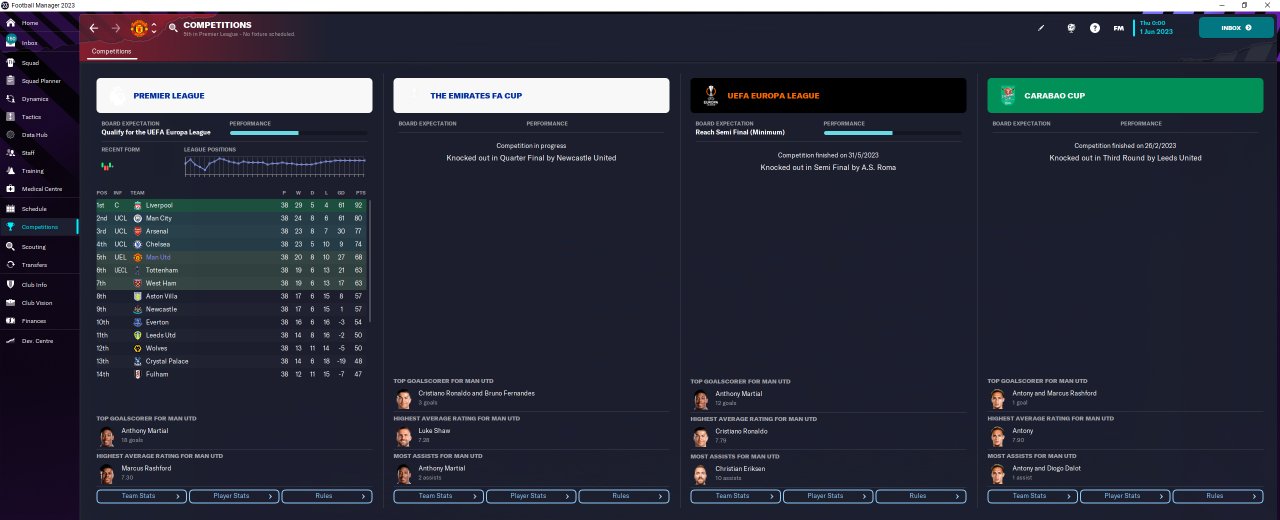Open the FM menu
This screenshot has height=520, width=1280.
(1119, 28)
